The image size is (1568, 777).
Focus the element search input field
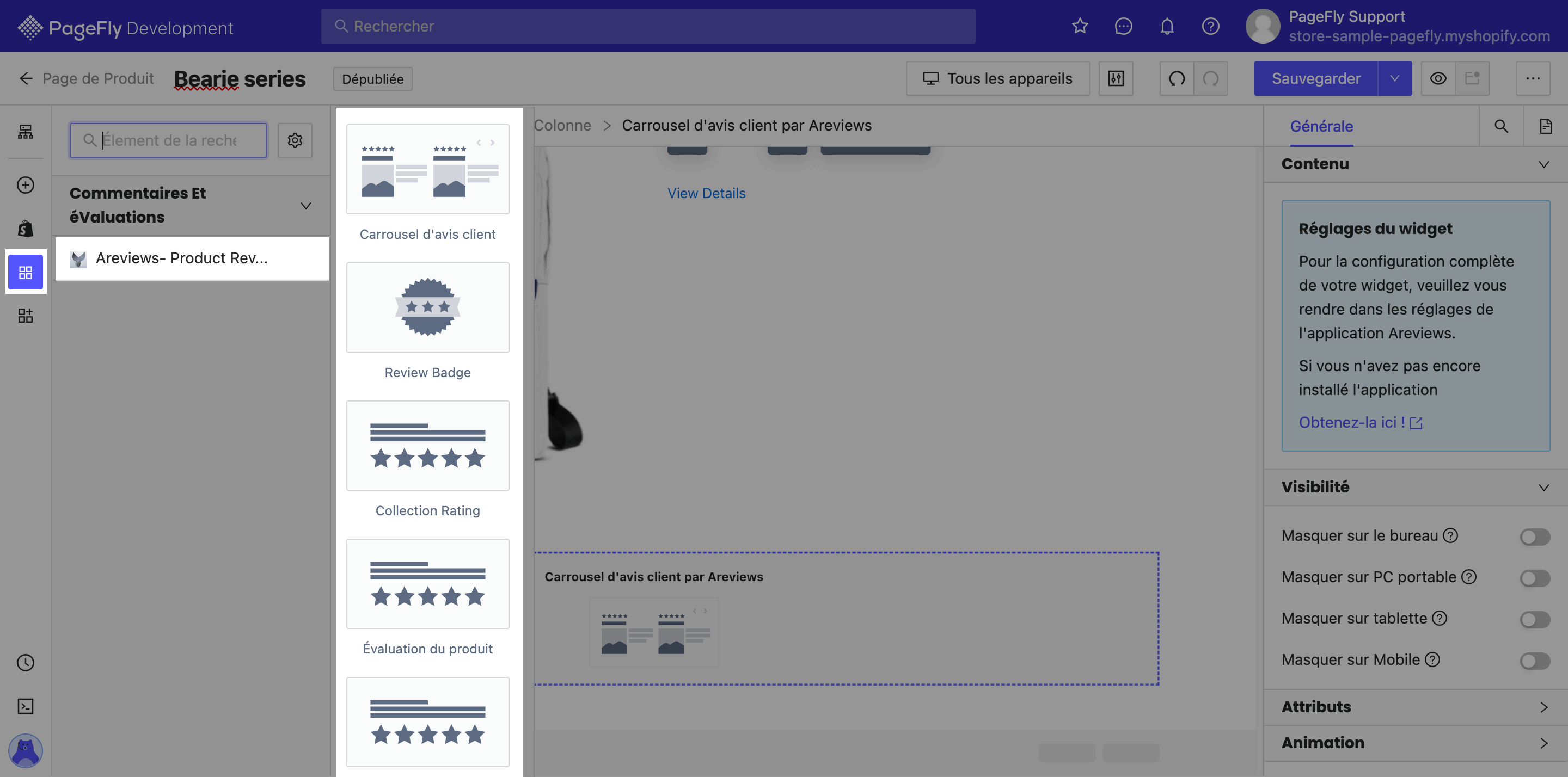(x=168, y=140)
